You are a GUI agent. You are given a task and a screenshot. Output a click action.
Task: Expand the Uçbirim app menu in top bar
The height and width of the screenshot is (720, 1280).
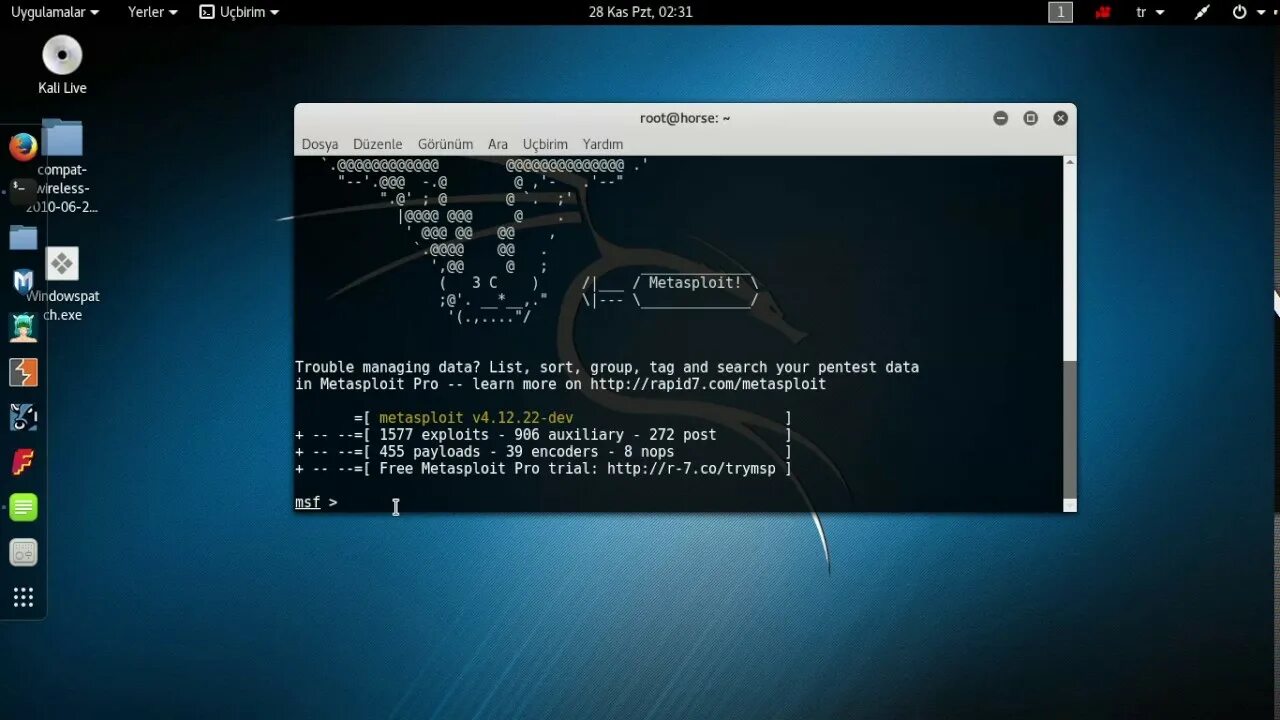[x=239, y=12]
